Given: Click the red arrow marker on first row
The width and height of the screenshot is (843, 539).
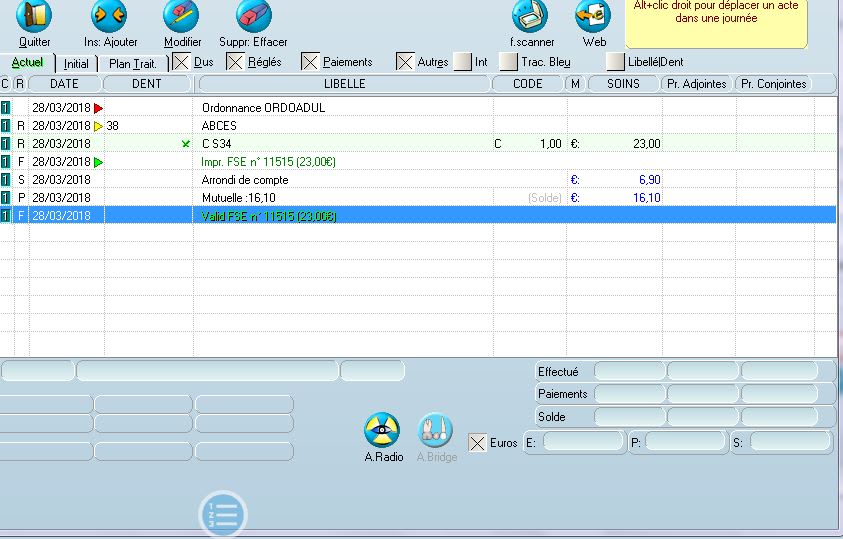Looking at the screenshot, I should pyautogui.click(x=98, y=108).
